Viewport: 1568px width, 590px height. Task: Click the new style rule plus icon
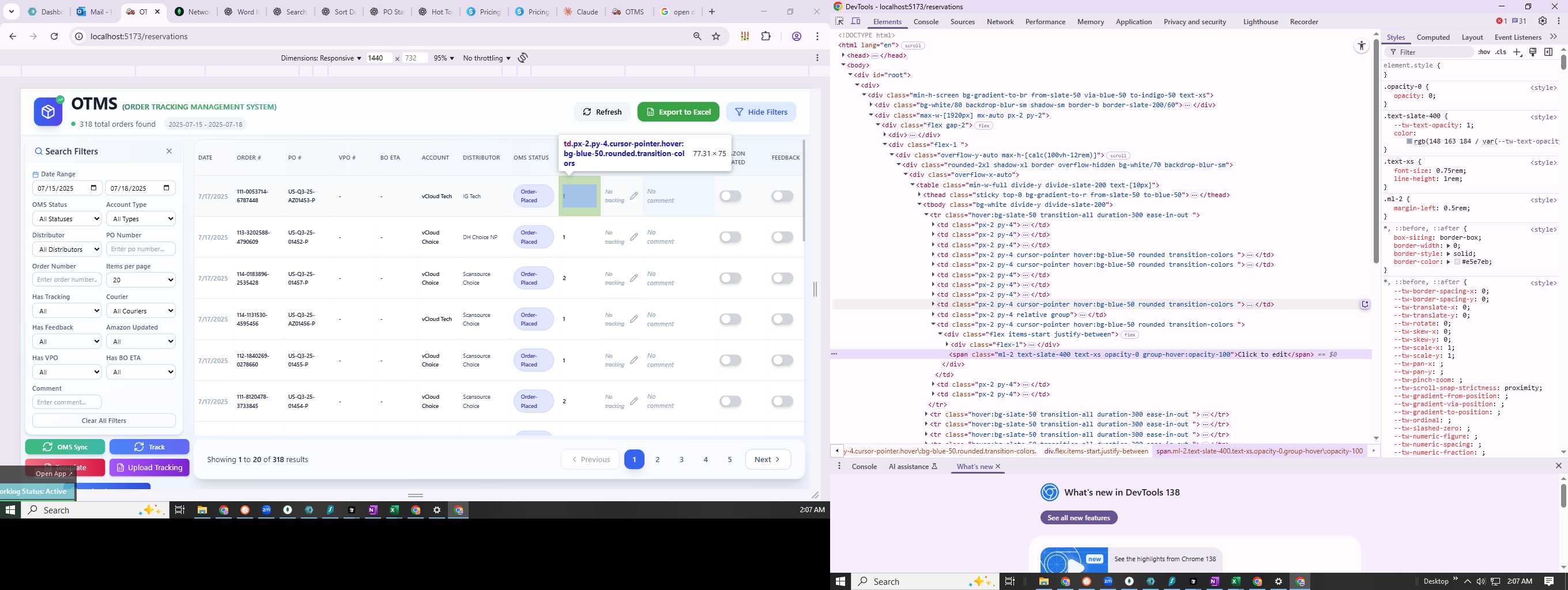point(1517,52)
